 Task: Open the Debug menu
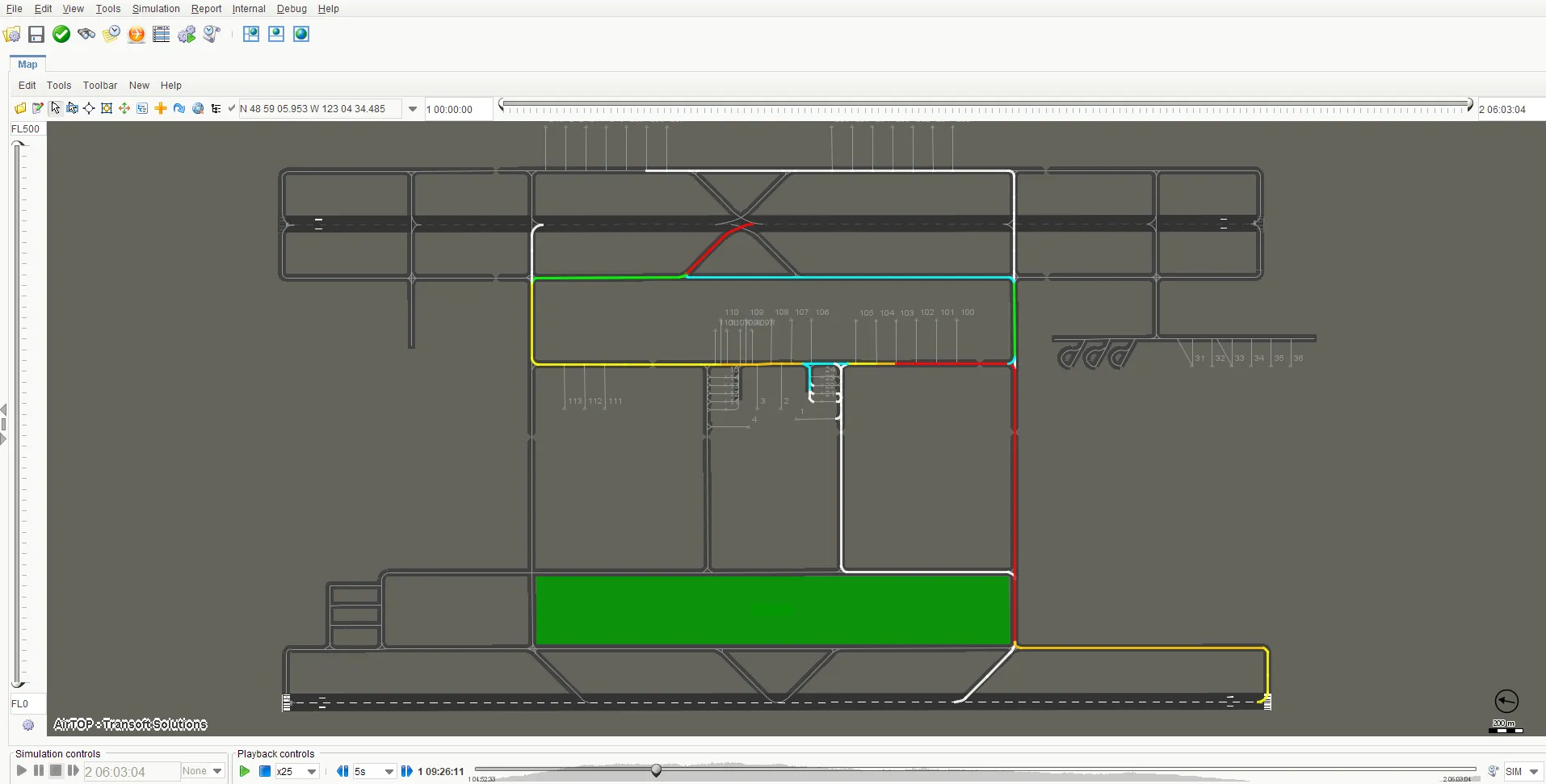click(x=292, y=9)
